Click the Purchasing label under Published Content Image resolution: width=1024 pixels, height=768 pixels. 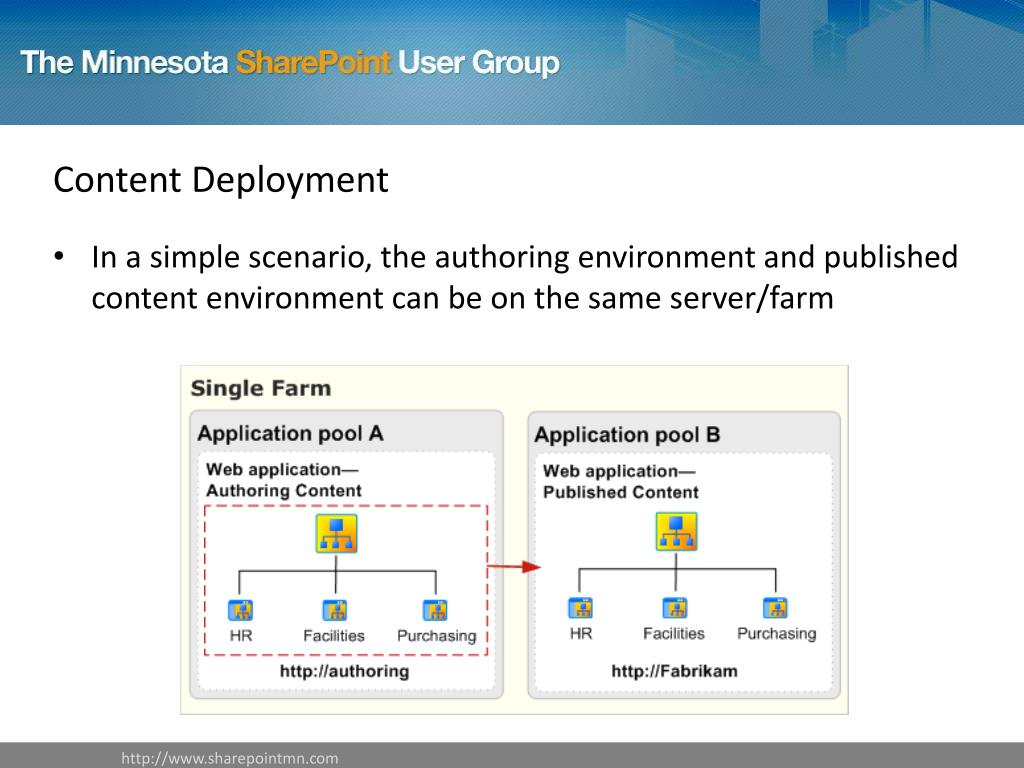point(776,634)
